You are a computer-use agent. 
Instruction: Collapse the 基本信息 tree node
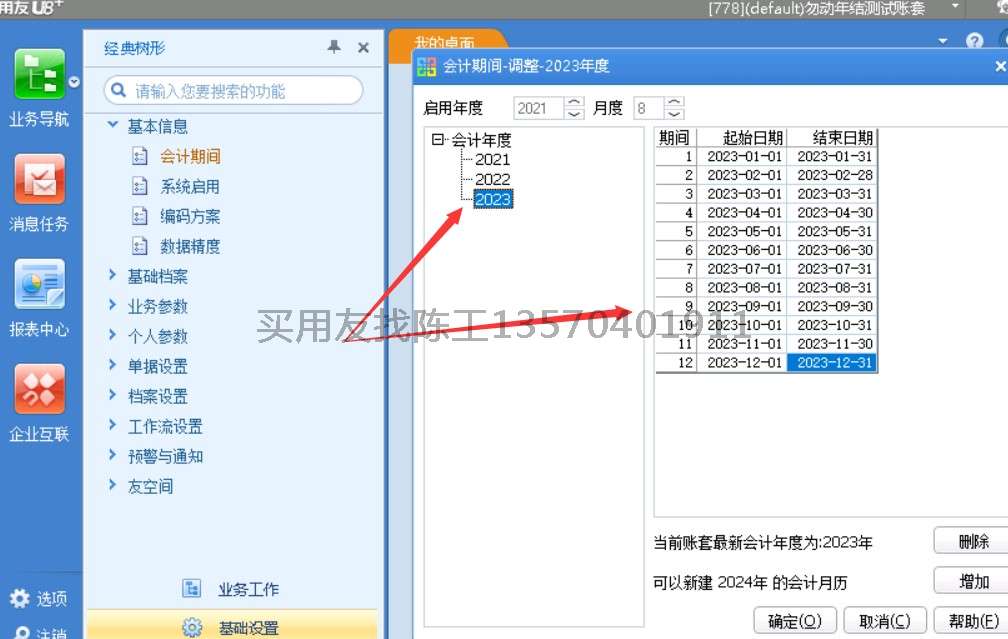113,124
